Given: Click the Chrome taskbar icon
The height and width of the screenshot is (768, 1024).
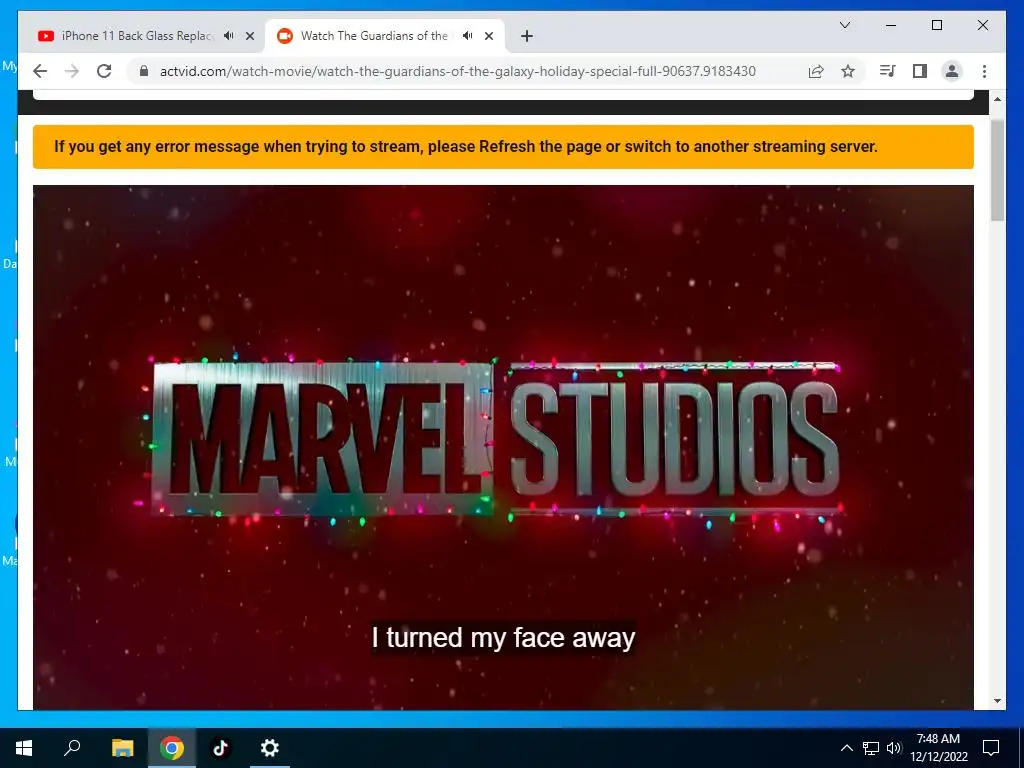Looking at the screenshot, I should (172, 748).
